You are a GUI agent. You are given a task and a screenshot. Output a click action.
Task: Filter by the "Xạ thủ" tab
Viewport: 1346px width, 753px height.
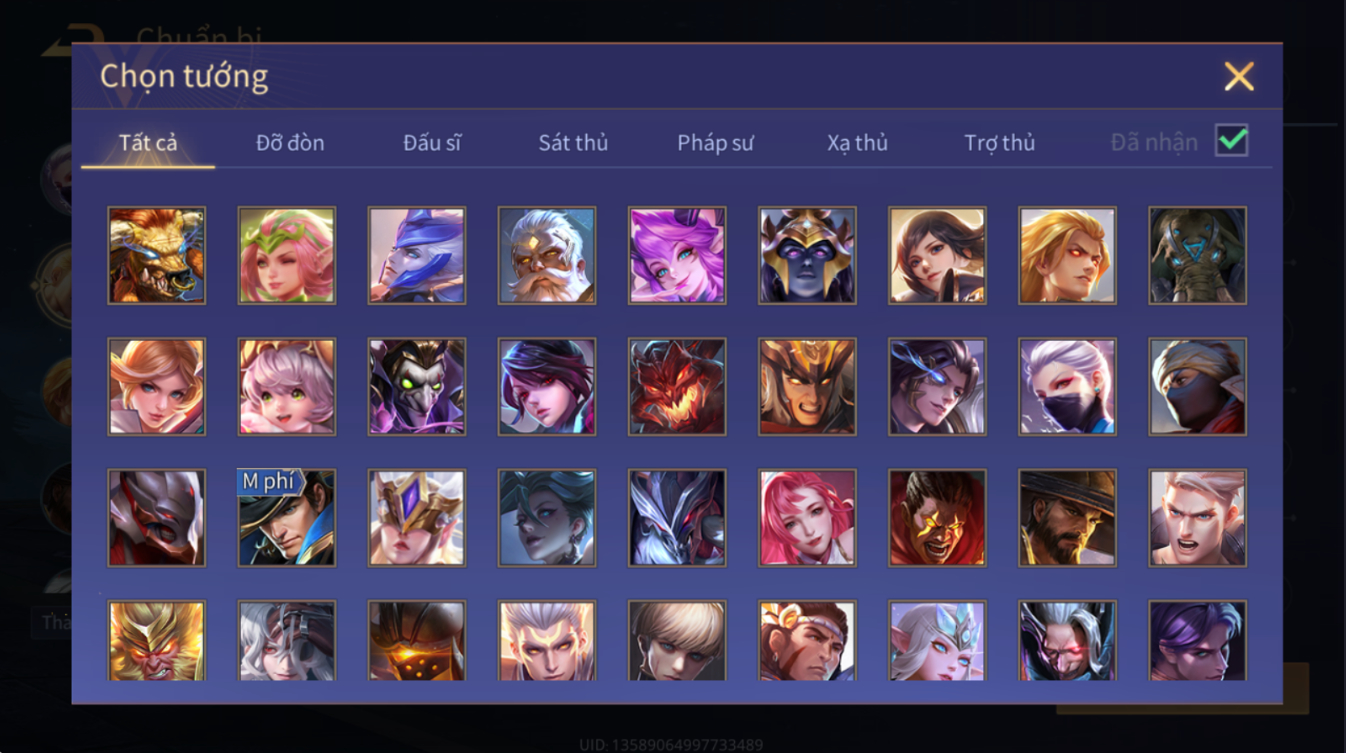coord(857,142)
